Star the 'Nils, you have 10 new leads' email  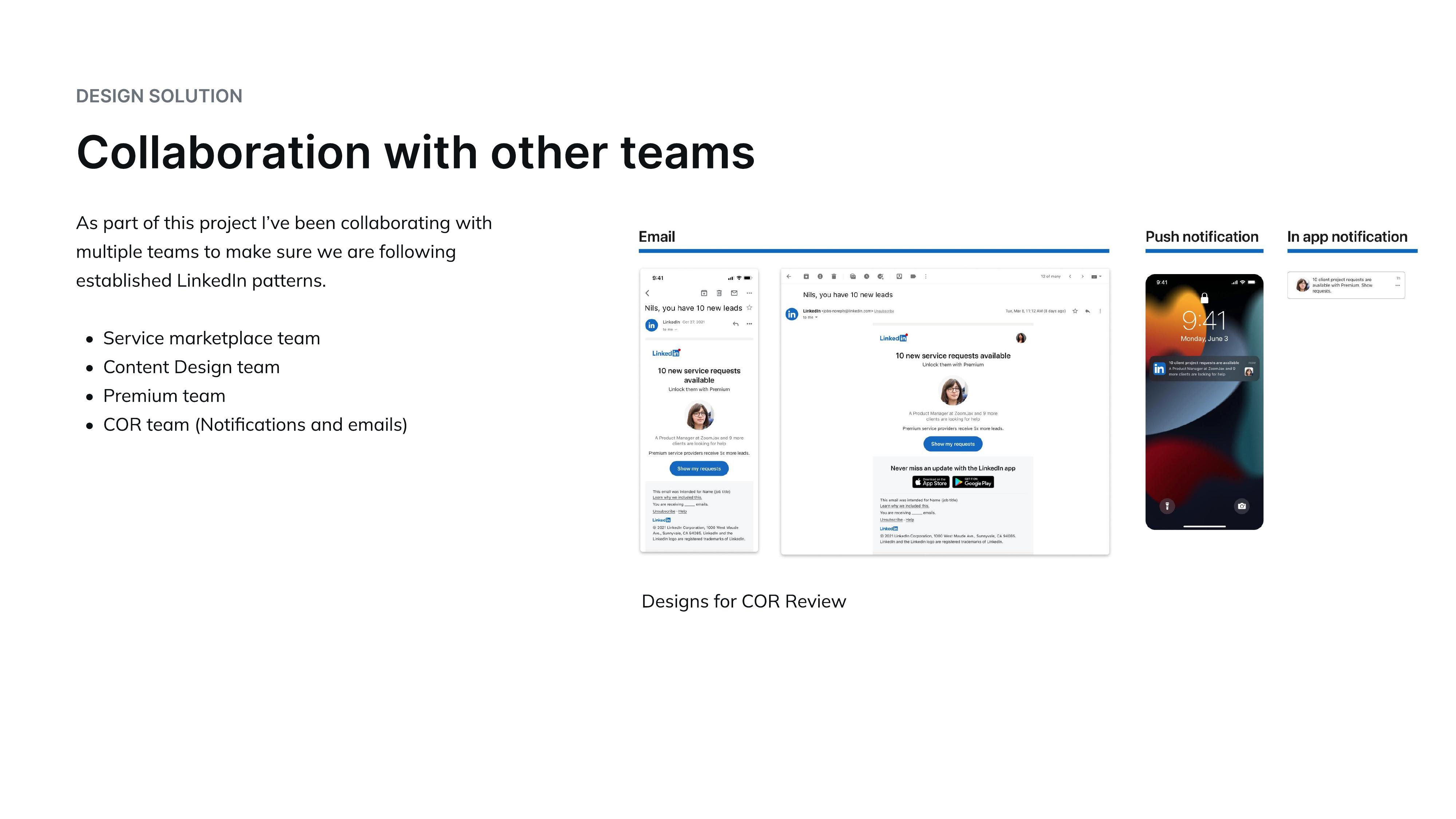pos(749,309)
